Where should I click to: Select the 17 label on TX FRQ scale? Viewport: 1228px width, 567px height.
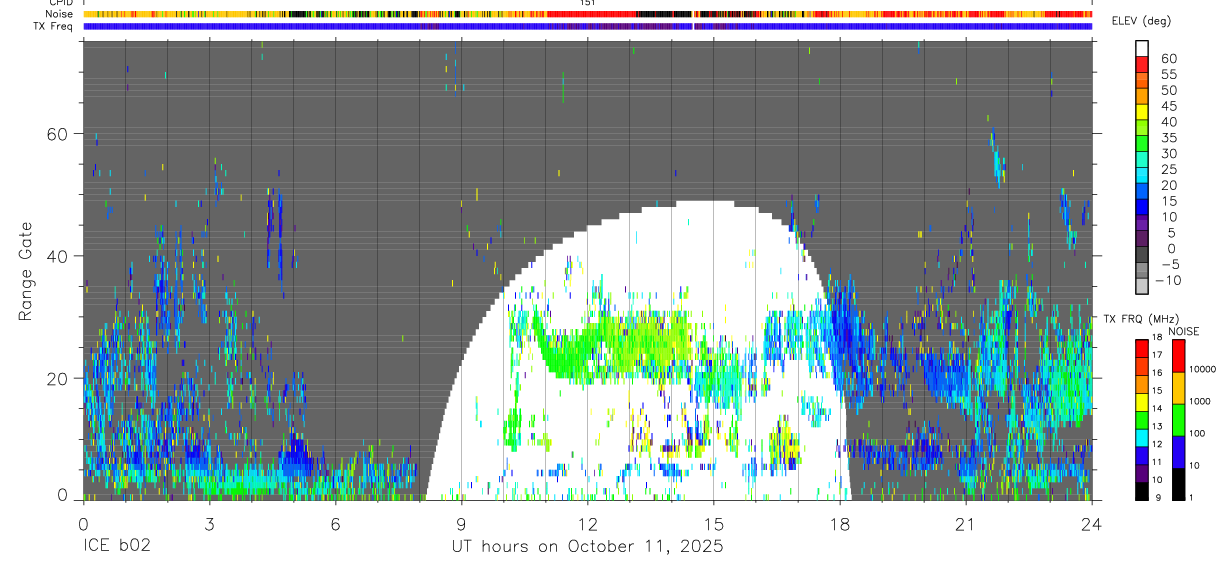[x=1159, y=355]
